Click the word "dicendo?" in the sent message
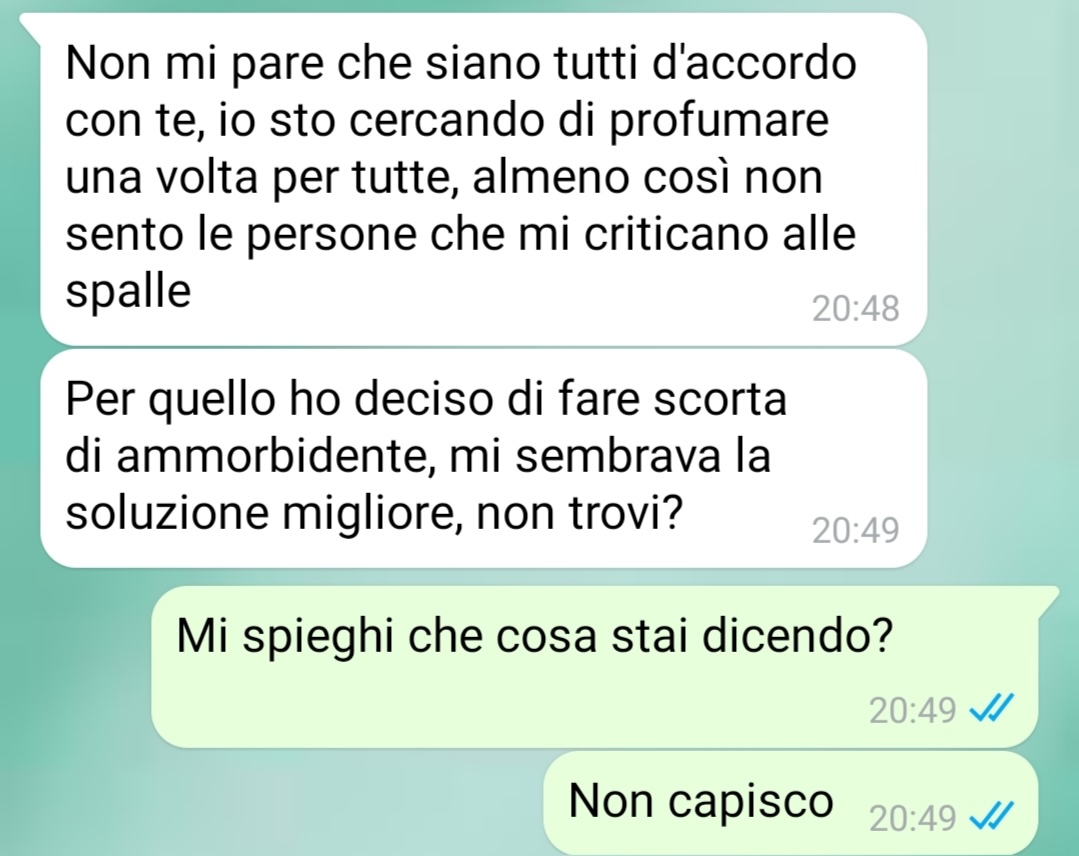Viewport: 1079px width, 856px height. tap(797, 636)
